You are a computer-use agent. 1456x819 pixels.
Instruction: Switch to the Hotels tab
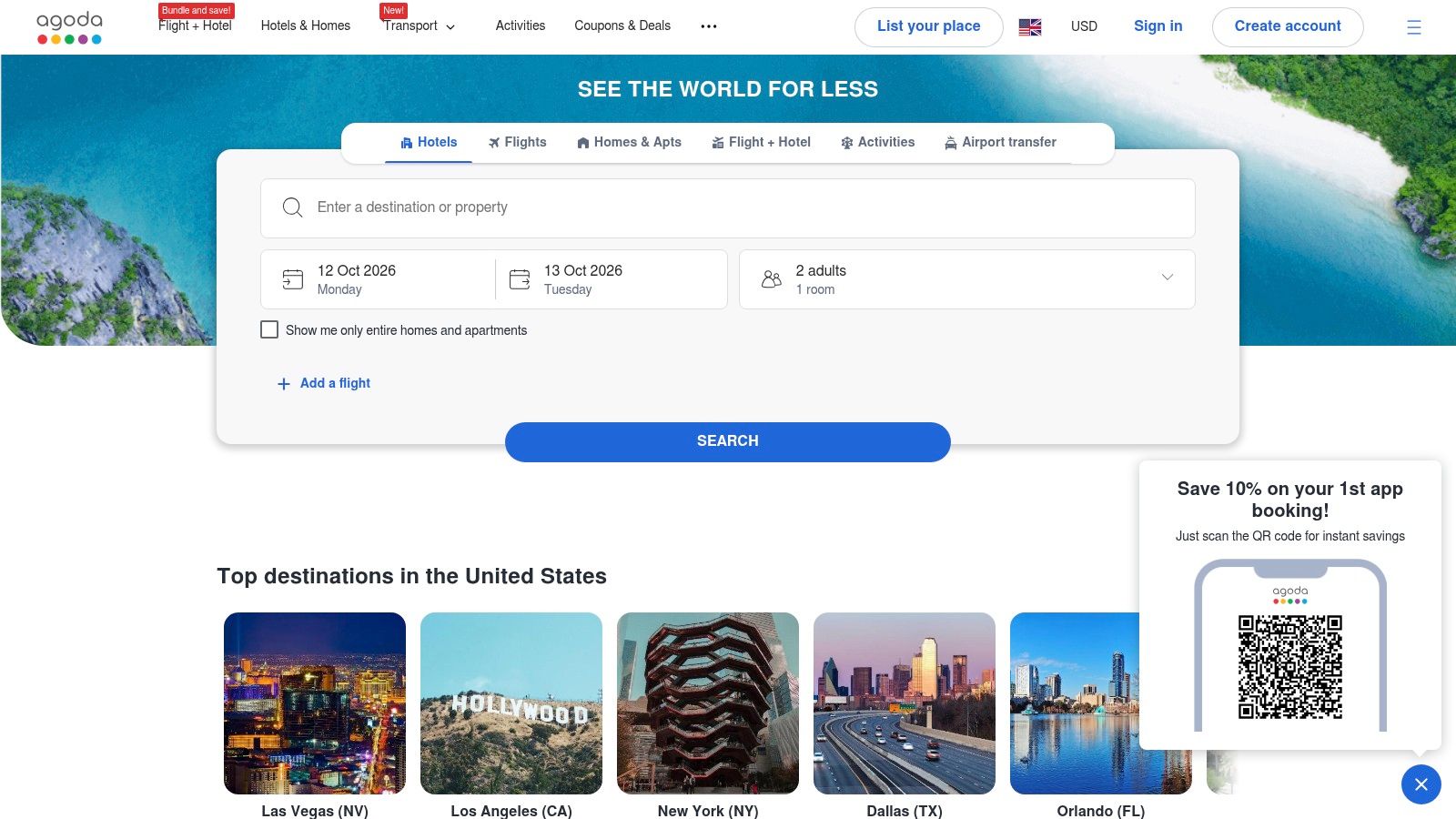pyautogui.click(x=429, y=142)
